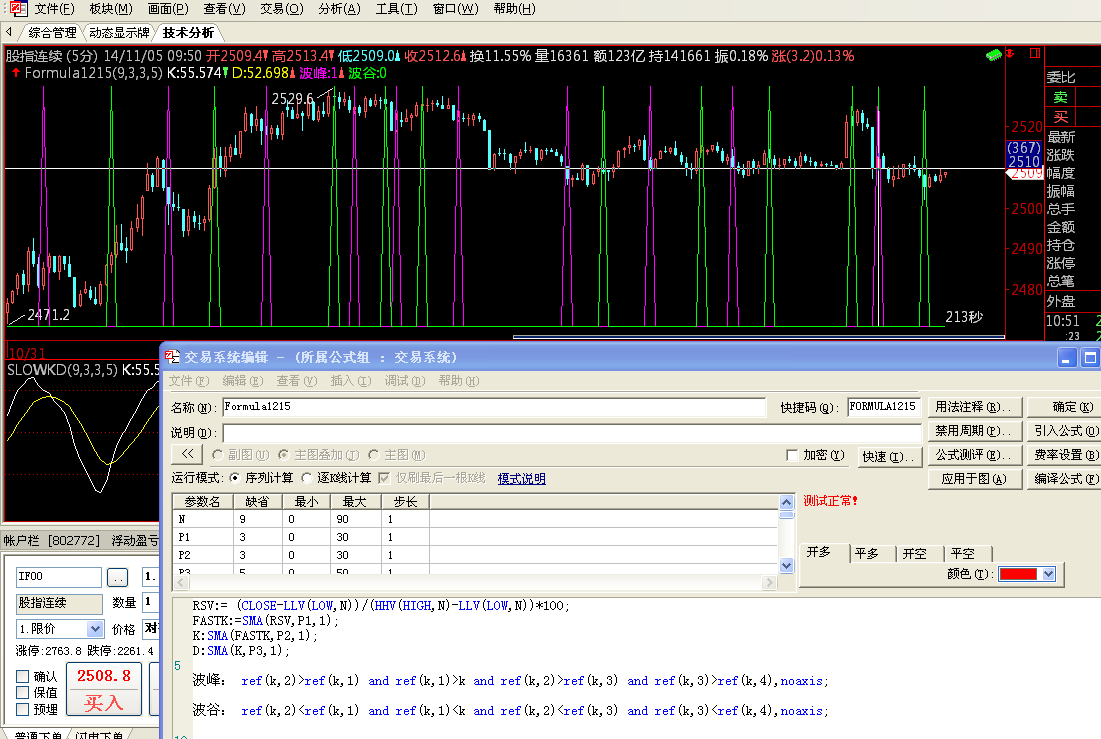This screenshot has width=1101, height=739.
Task: Click the 快速 button
Action: pos(888,457)
